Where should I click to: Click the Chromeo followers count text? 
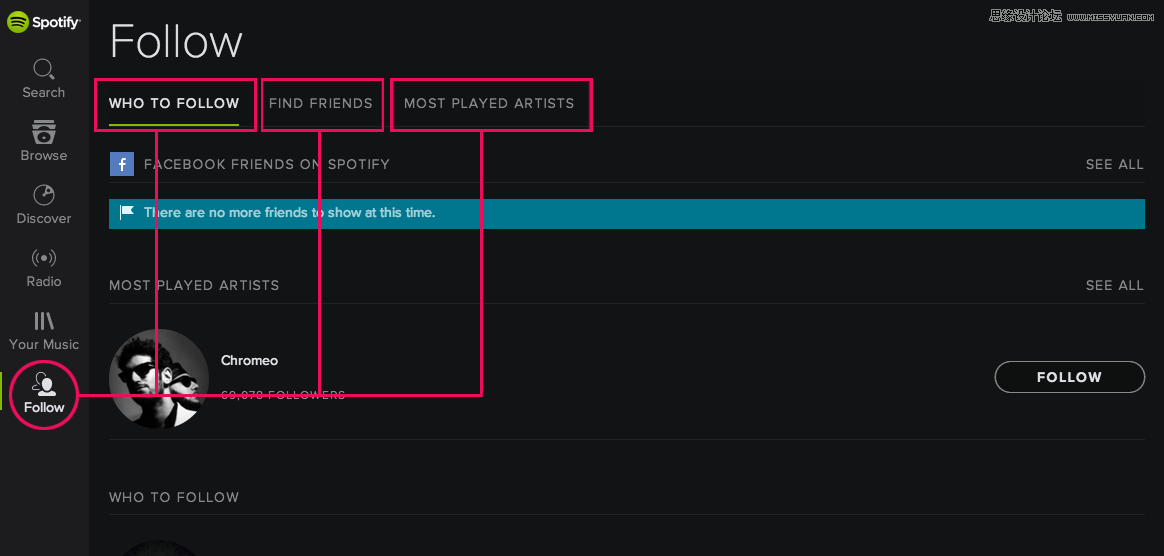pos(283,395)
